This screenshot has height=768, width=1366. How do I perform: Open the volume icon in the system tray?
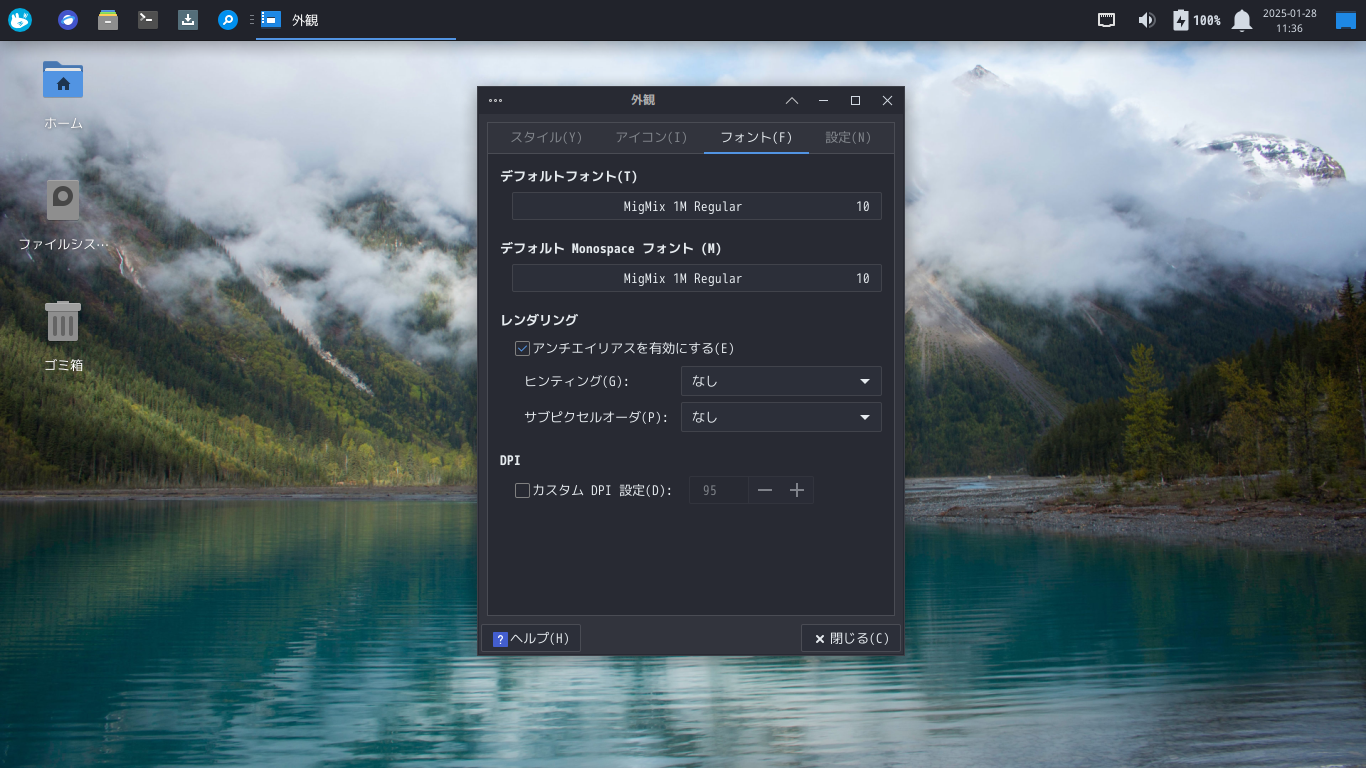point(1146,19)
